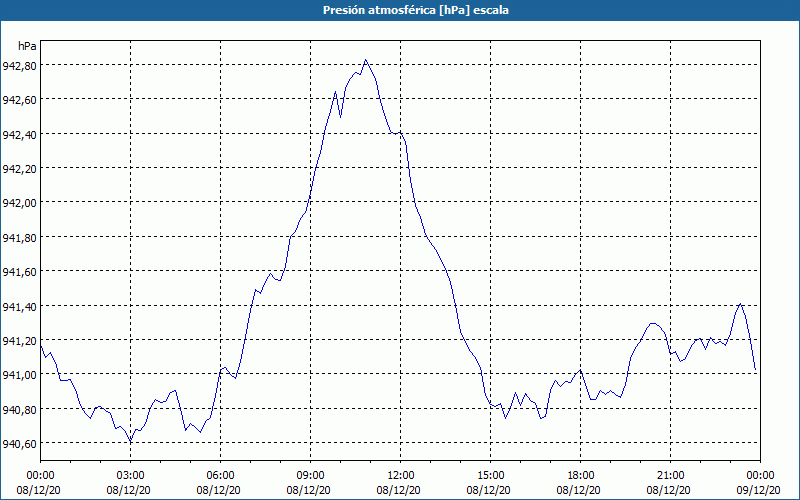Select the 06:00 x-axis label
800x500 pixels.
tap(220, 476)
